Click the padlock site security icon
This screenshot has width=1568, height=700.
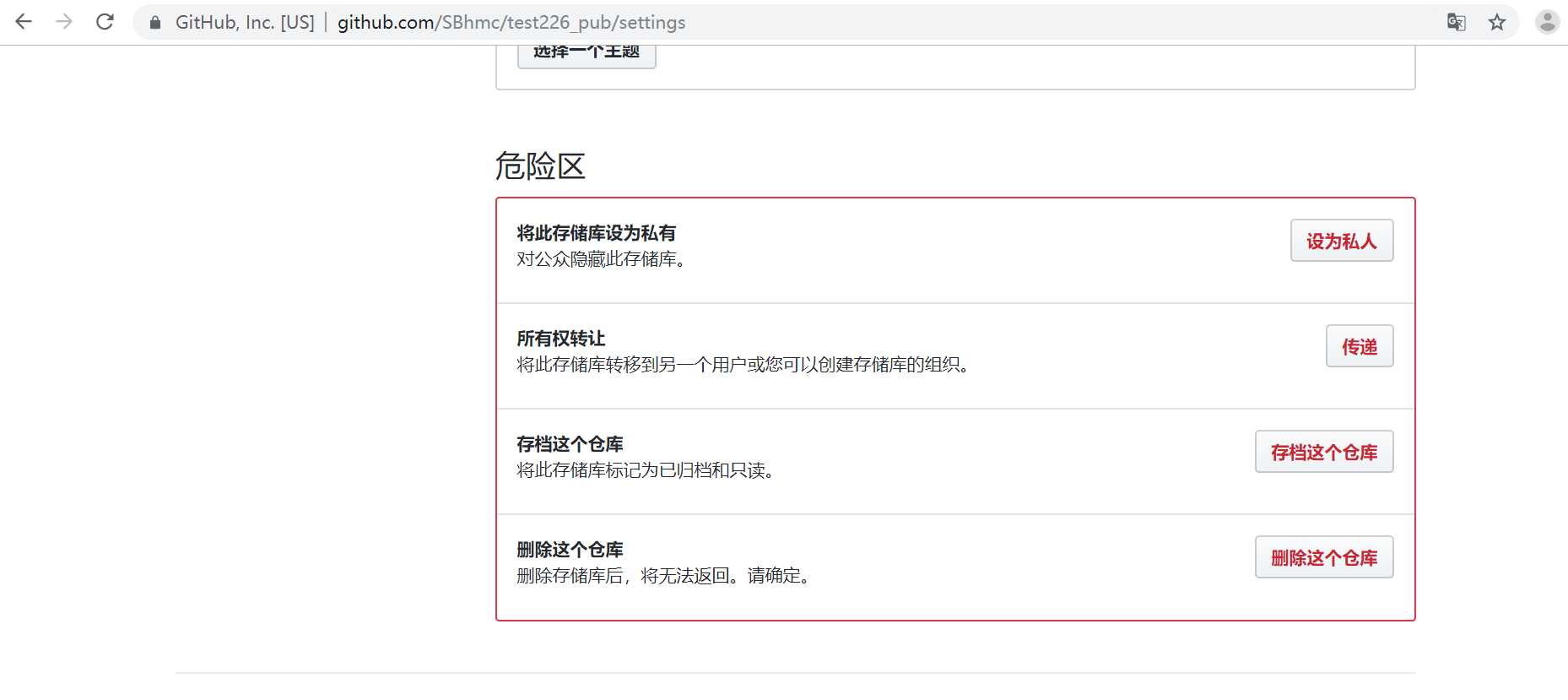[x=155, y=23]
